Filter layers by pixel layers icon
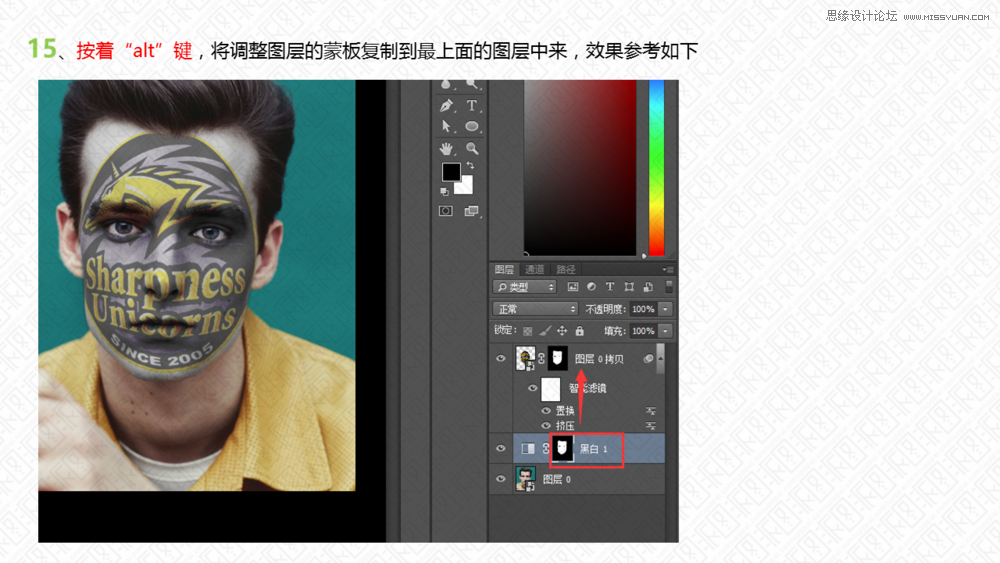Screen dimensions: 1000x563 click(x=573, y=287)
